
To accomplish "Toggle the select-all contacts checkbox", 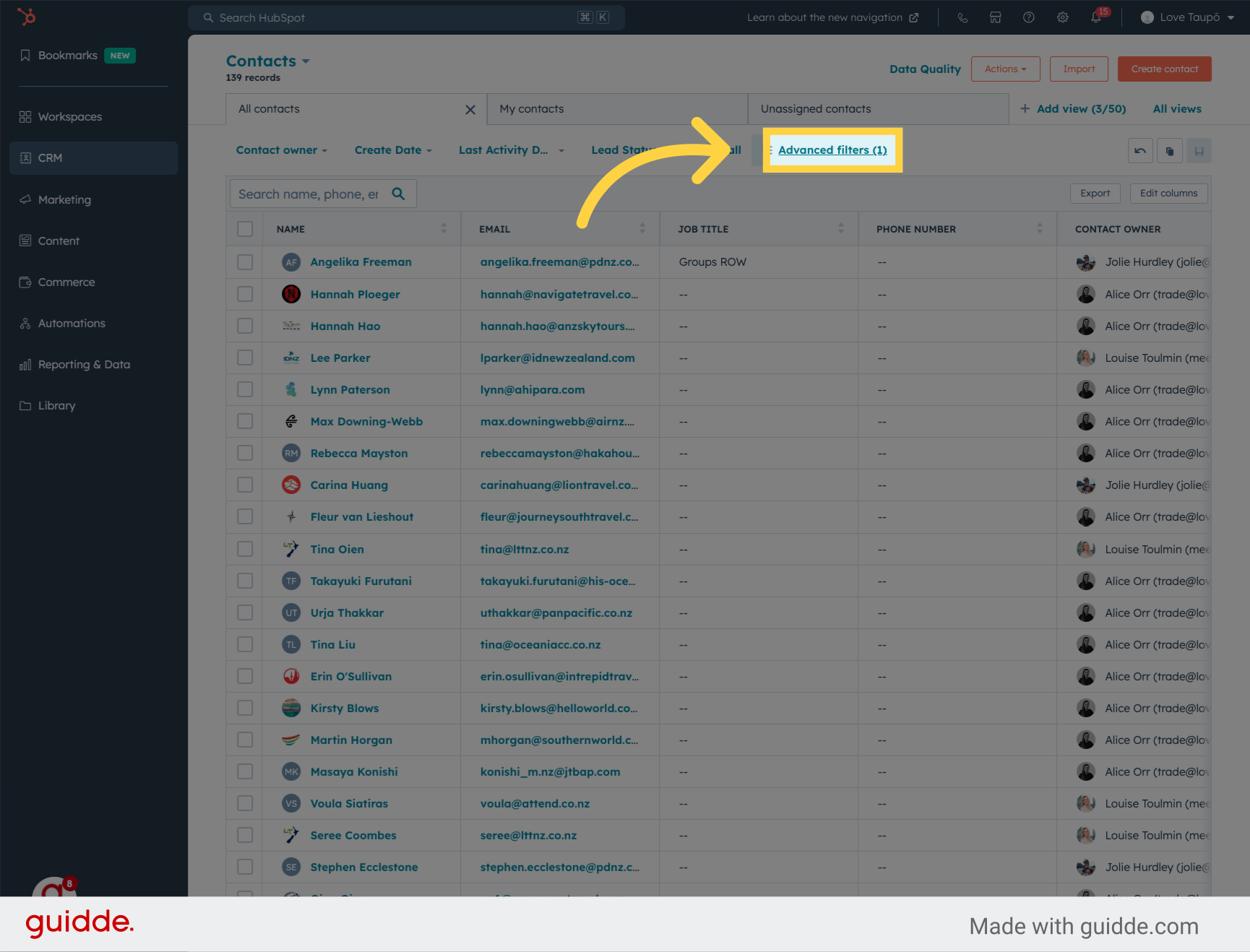I will click(x=244, y=228).
